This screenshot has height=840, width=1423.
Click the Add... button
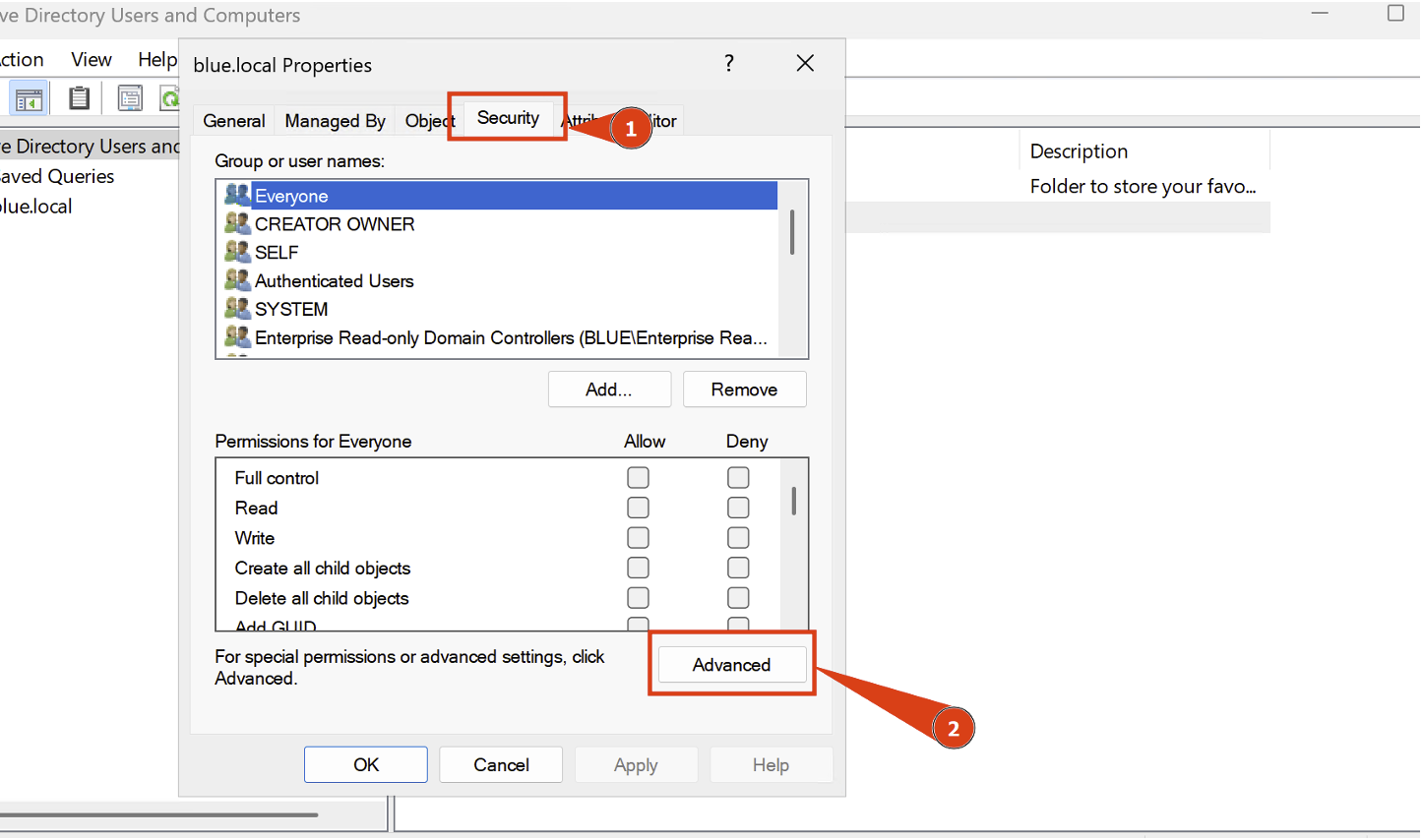click(609, 390)
